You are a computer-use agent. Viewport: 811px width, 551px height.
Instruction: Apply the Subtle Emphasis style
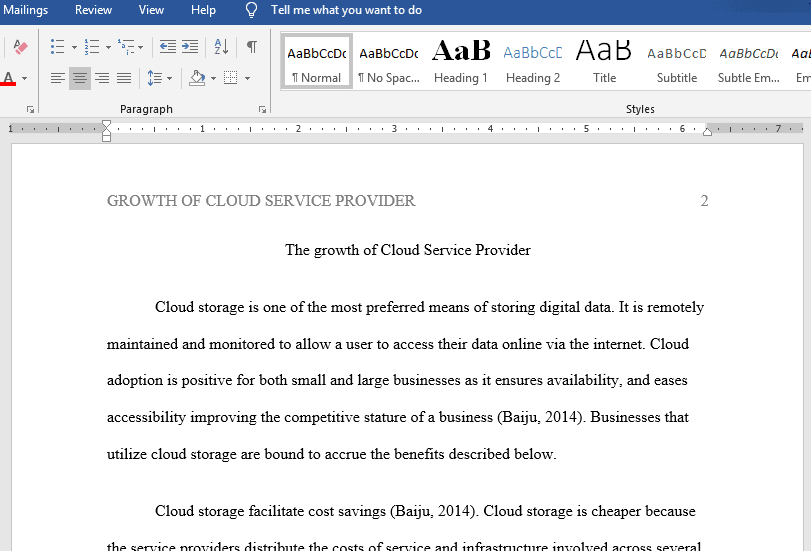[x=748, y=62]
